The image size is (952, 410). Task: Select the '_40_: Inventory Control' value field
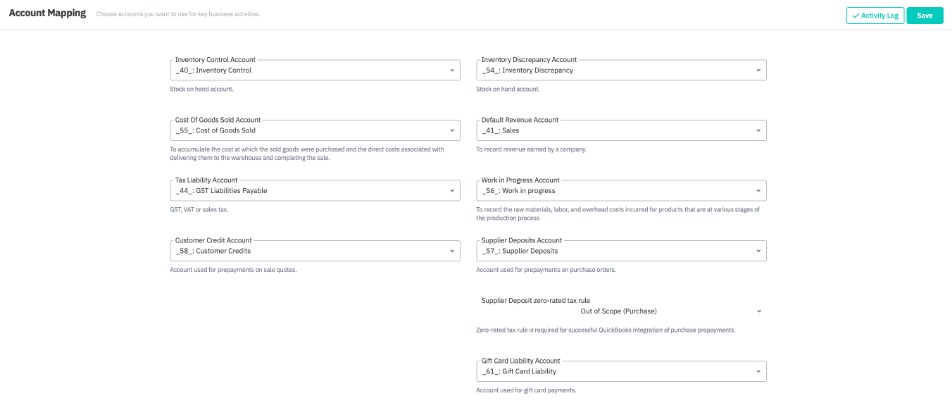pos(300,71)
